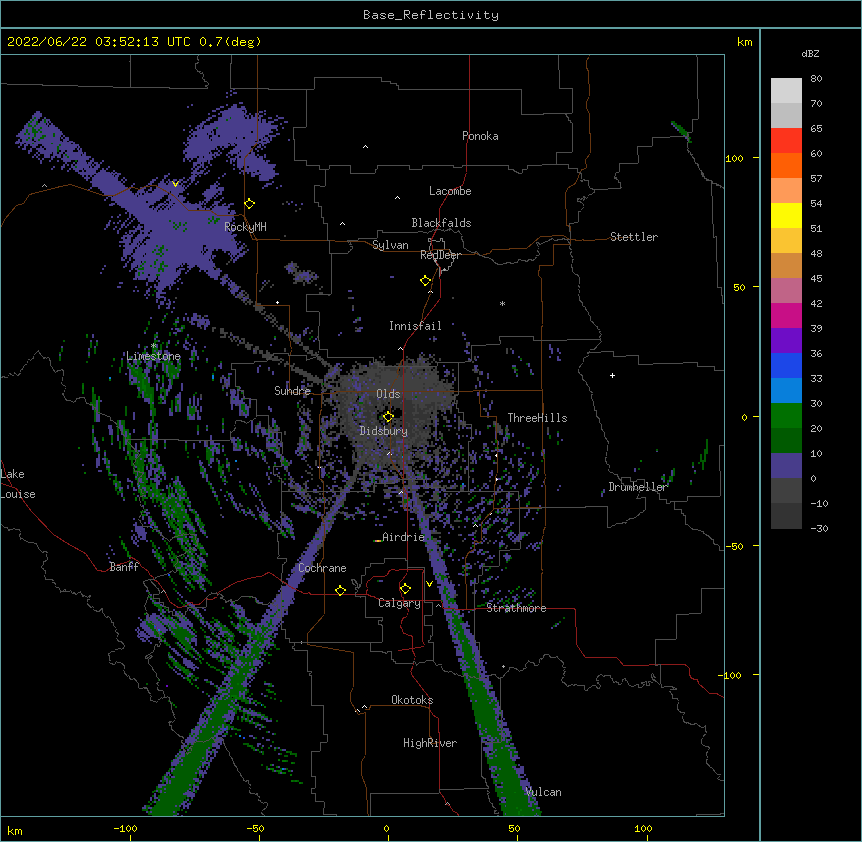Pick the orange 57-60 dBZ legend swatch
Image resolution: width=862 pixels, height=842 pixels.
point(786,165)
